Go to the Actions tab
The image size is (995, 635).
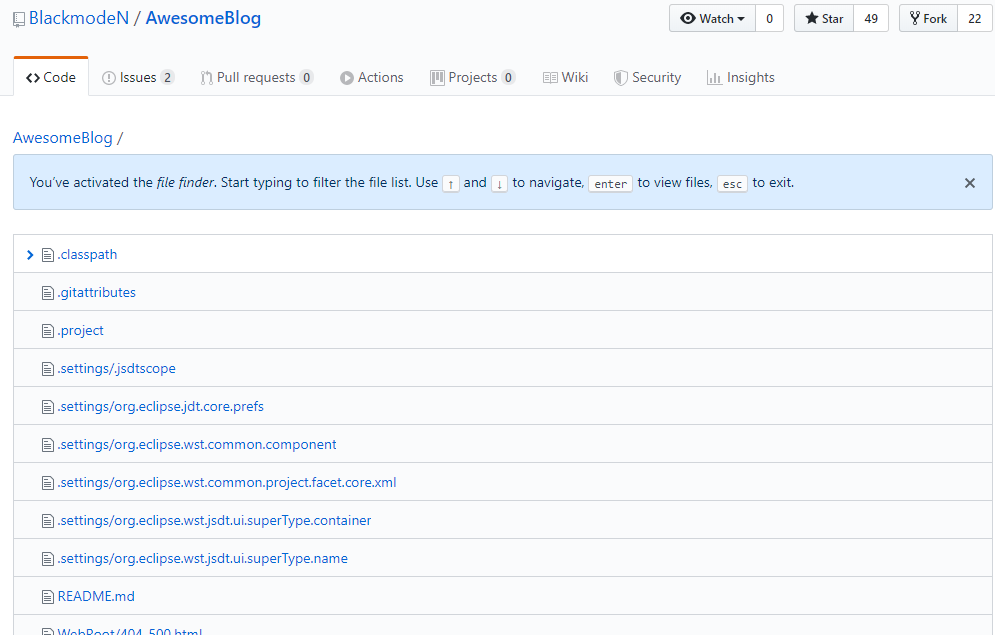[372, 77]
